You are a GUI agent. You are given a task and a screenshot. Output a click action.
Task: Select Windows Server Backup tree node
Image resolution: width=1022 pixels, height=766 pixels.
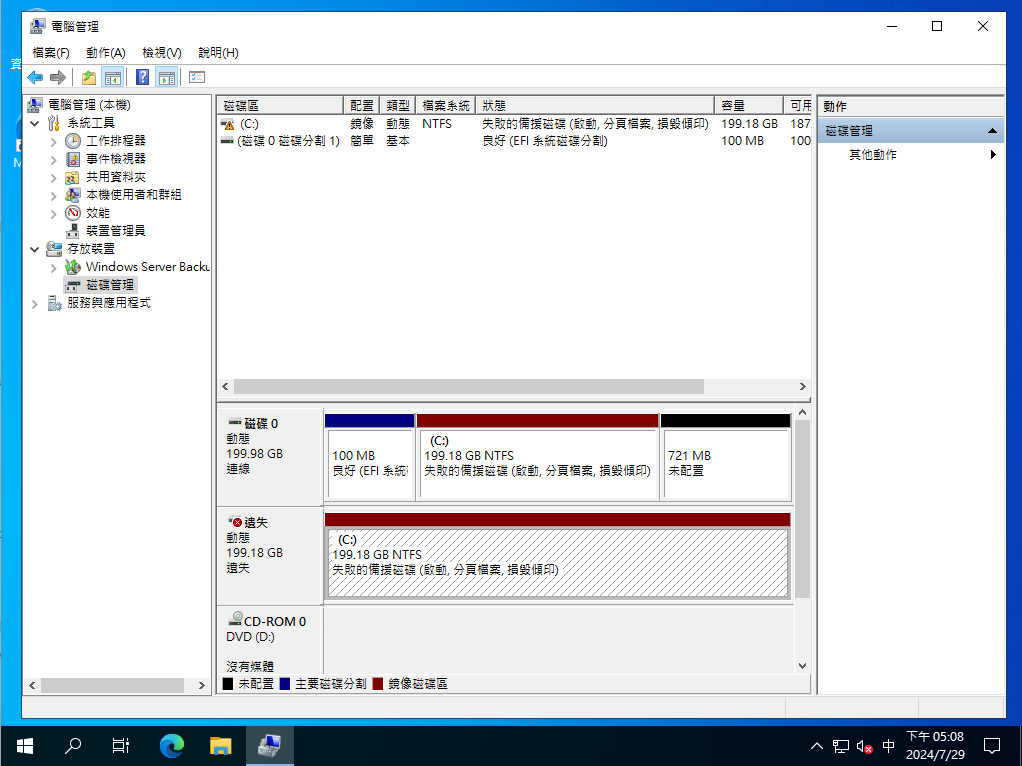click(x=147, y=267)
